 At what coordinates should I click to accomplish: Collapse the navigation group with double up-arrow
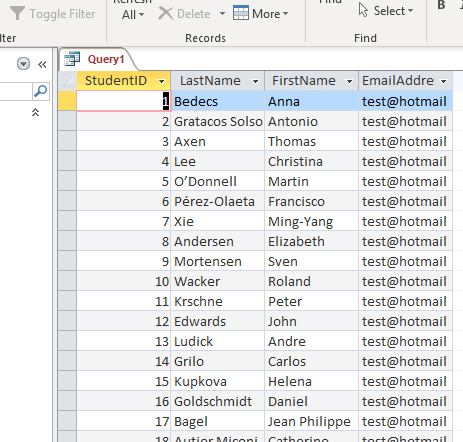coord(35,112)
